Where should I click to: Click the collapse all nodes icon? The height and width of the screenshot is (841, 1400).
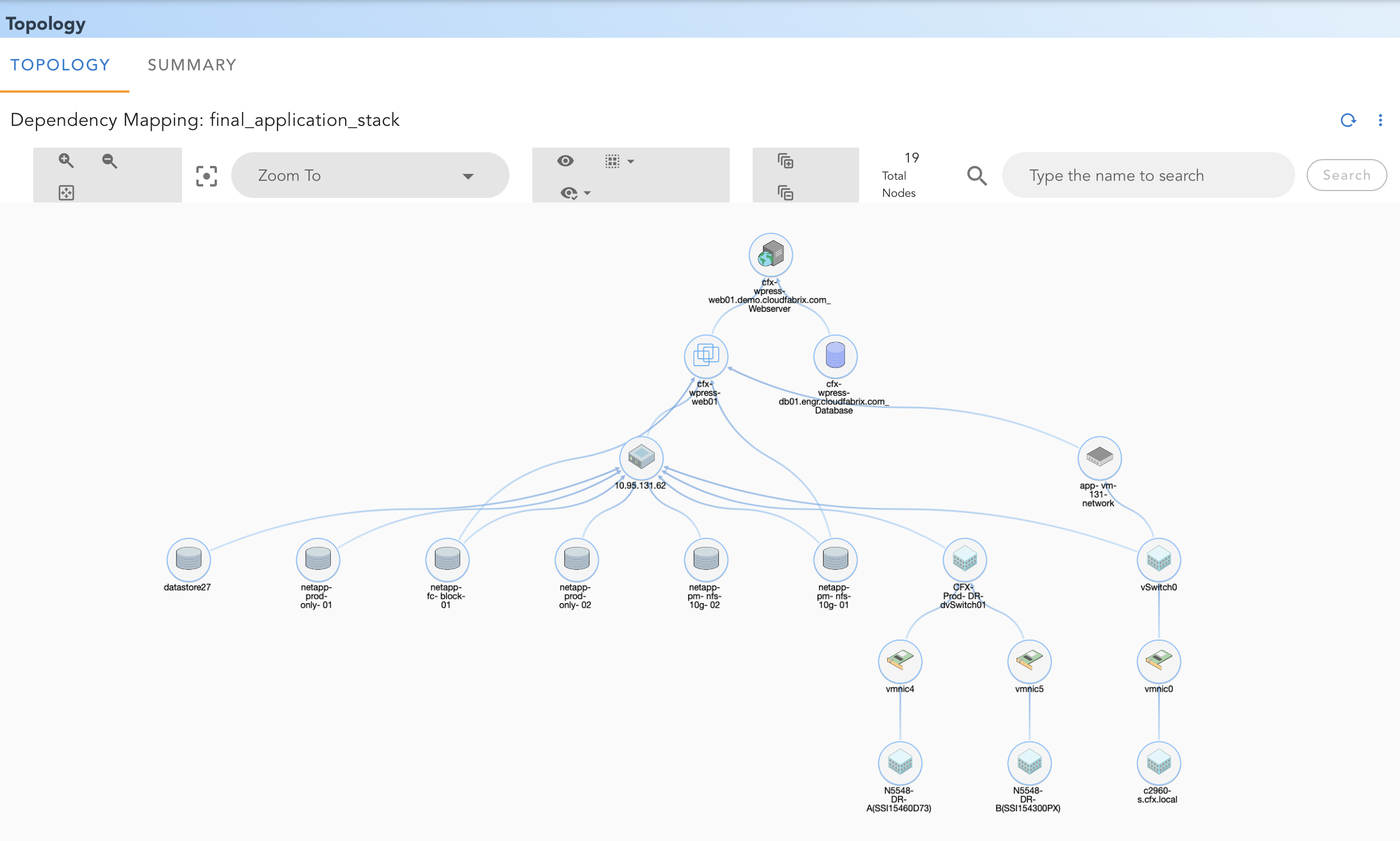tap(785, 193)
